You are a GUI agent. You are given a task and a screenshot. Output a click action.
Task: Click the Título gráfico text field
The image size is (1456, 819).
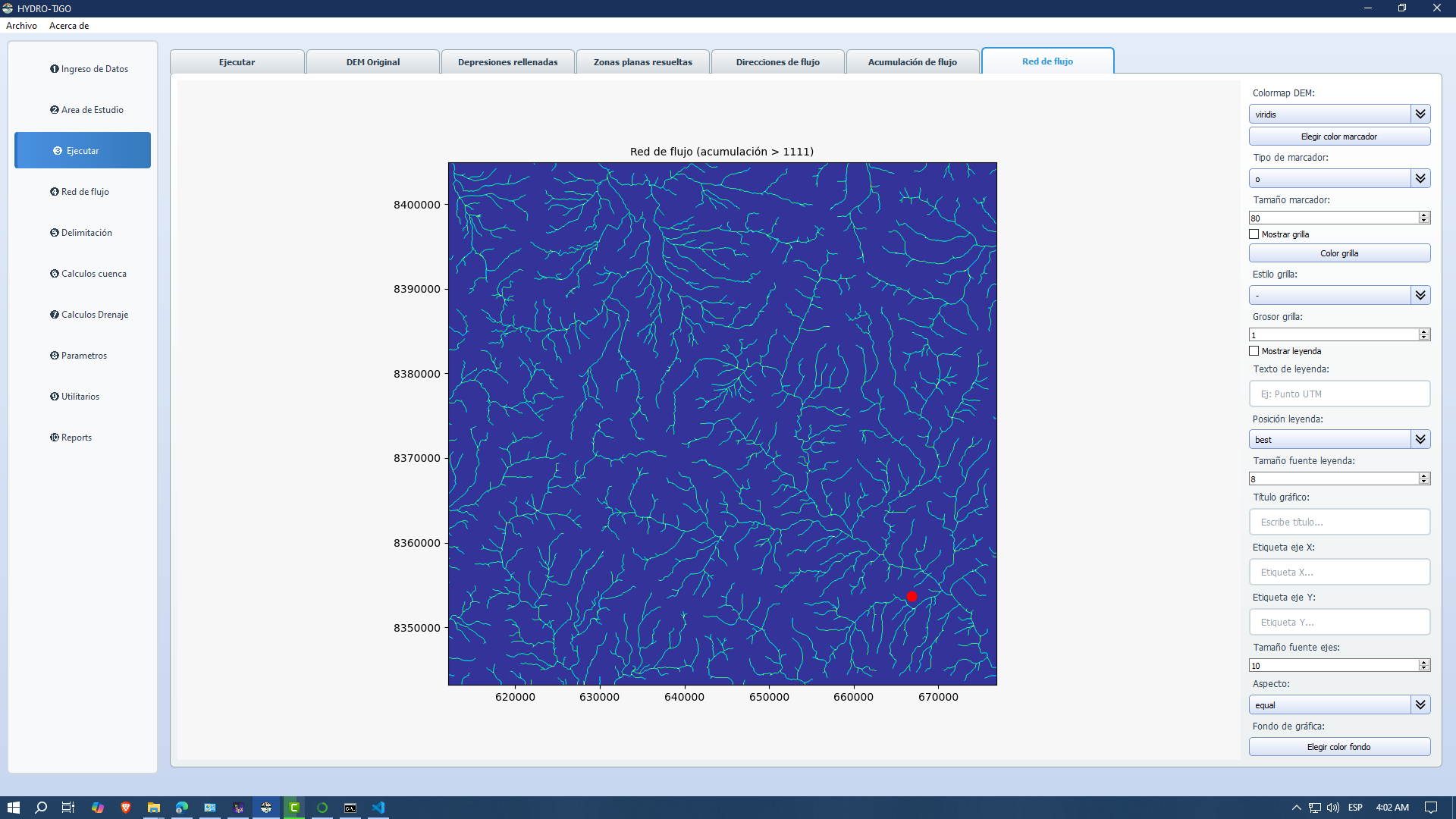click(1339, 522)
